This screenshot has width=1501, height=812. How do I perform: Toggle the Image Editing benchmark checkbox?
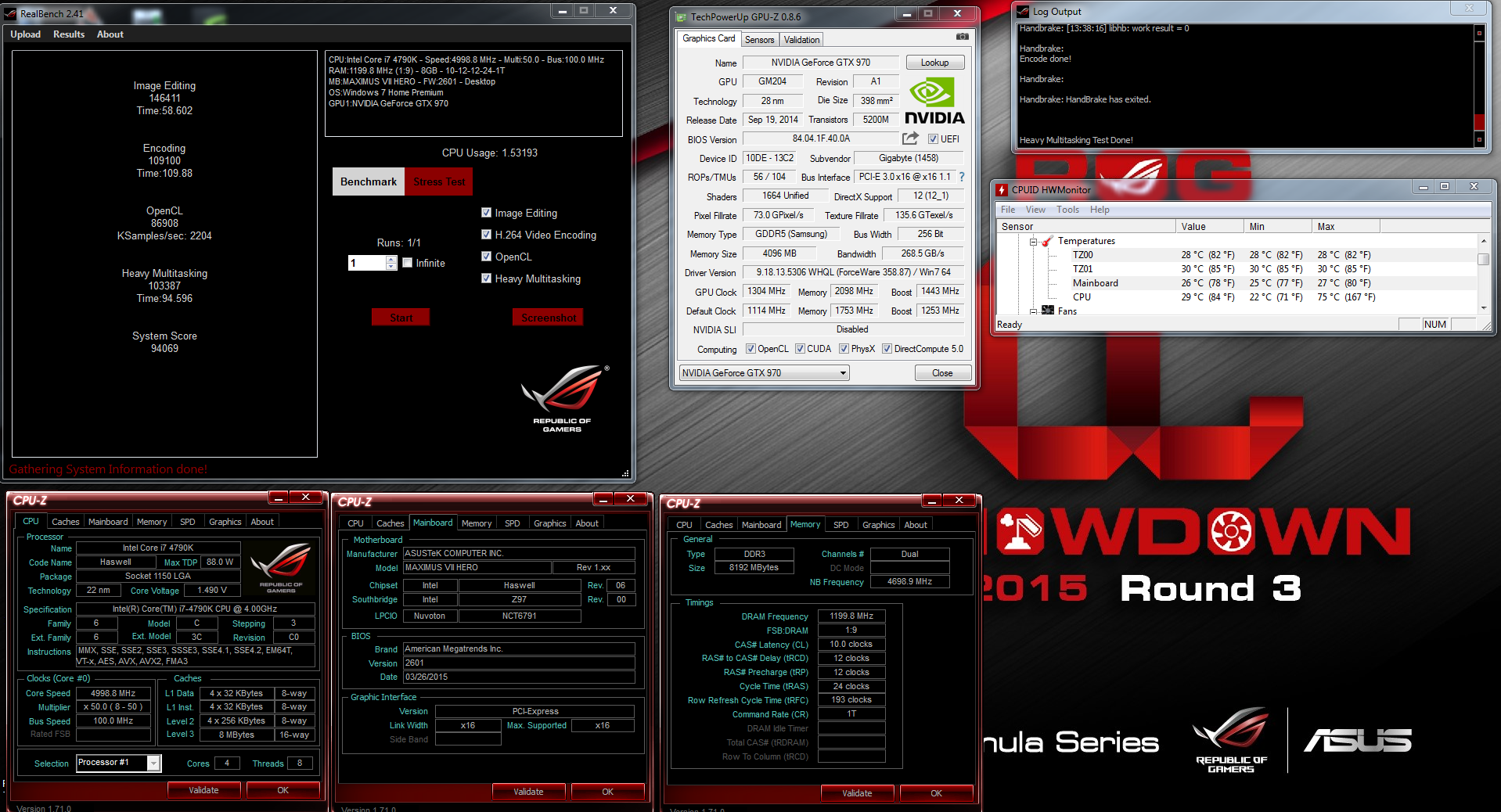click(x=486, y=213)
